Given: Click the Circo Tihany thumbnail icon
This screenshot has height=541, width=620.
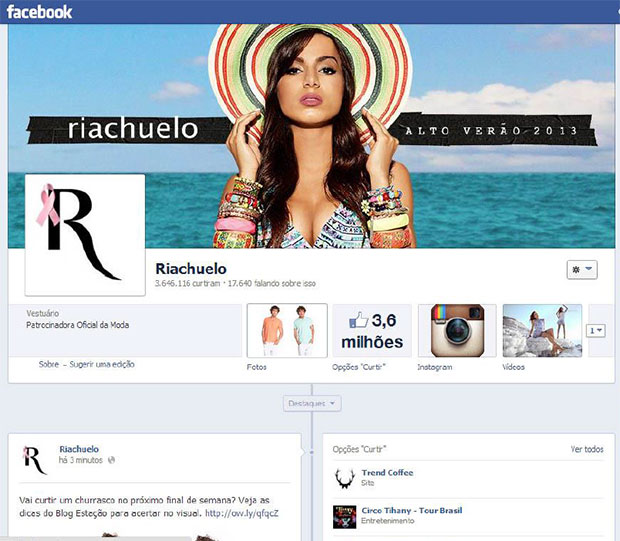Looking at the screenshot, I should pos(344,517).
